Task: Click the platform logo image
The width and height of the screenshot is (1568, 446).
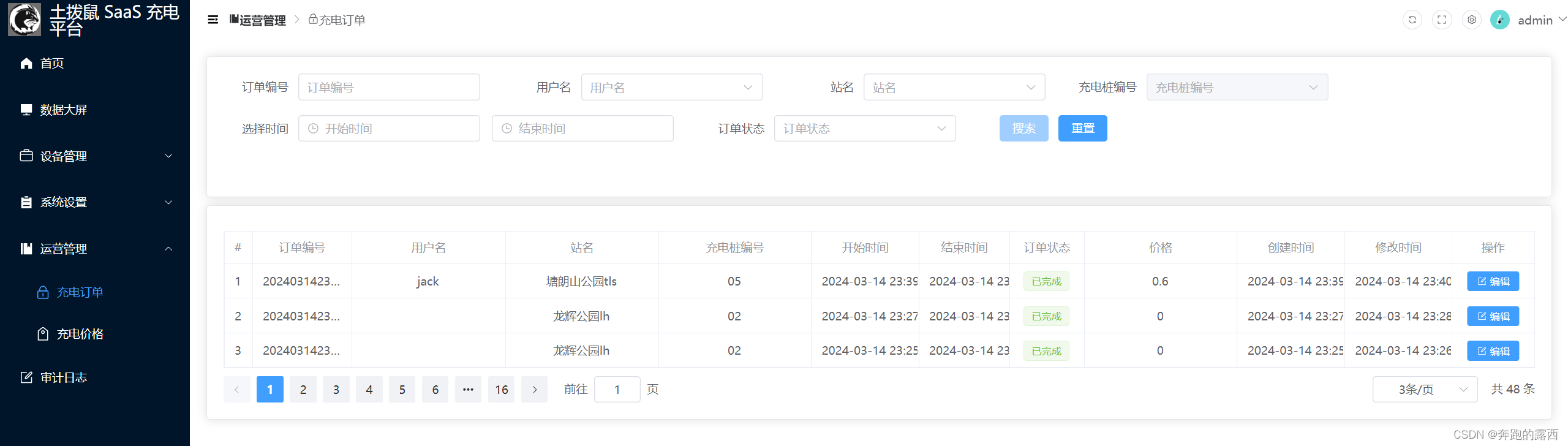Action: (x=24, y=19)
